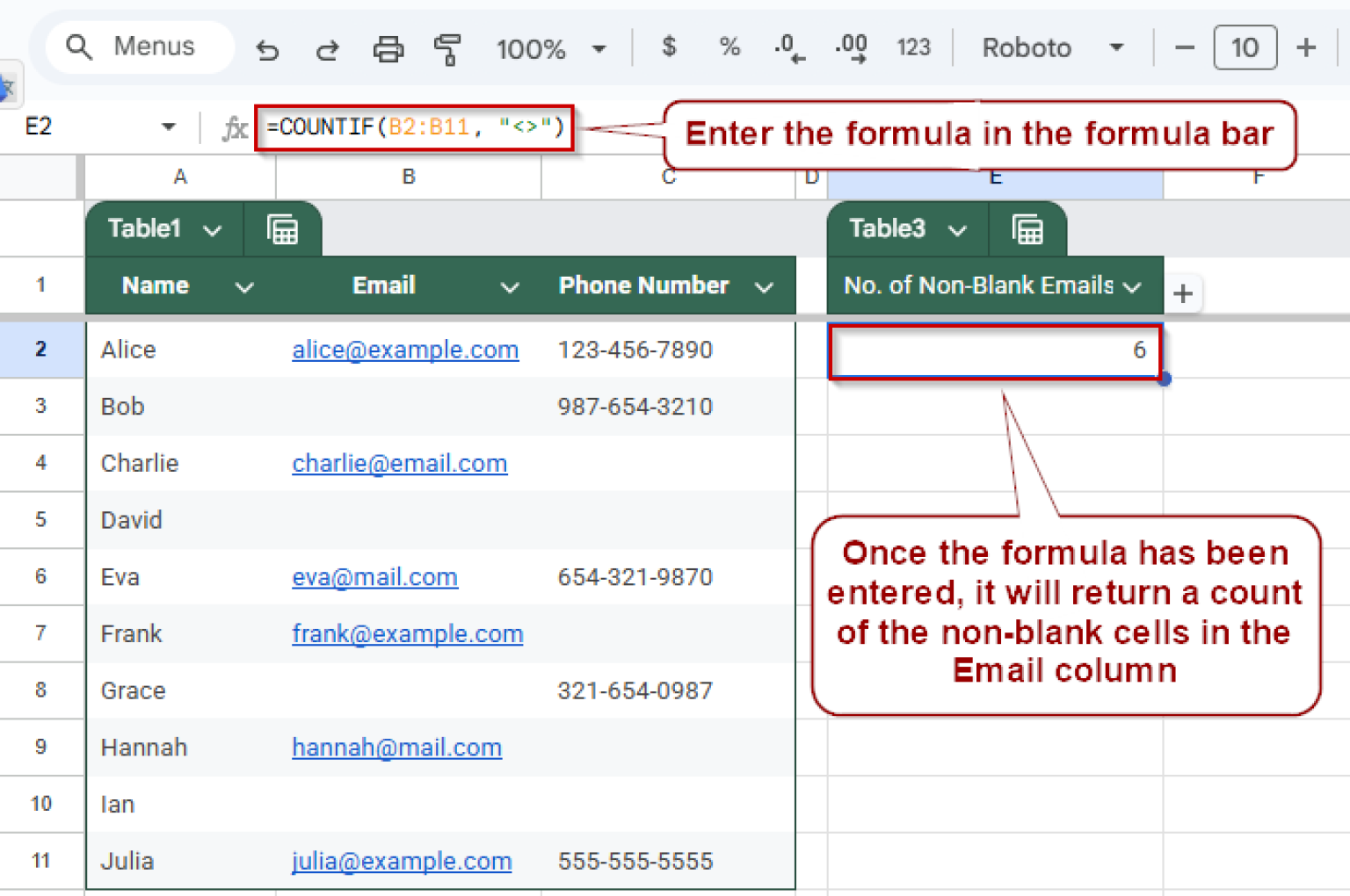Open the Email column filter dropdown
1350x896 pixels.
tap(511, 285)
